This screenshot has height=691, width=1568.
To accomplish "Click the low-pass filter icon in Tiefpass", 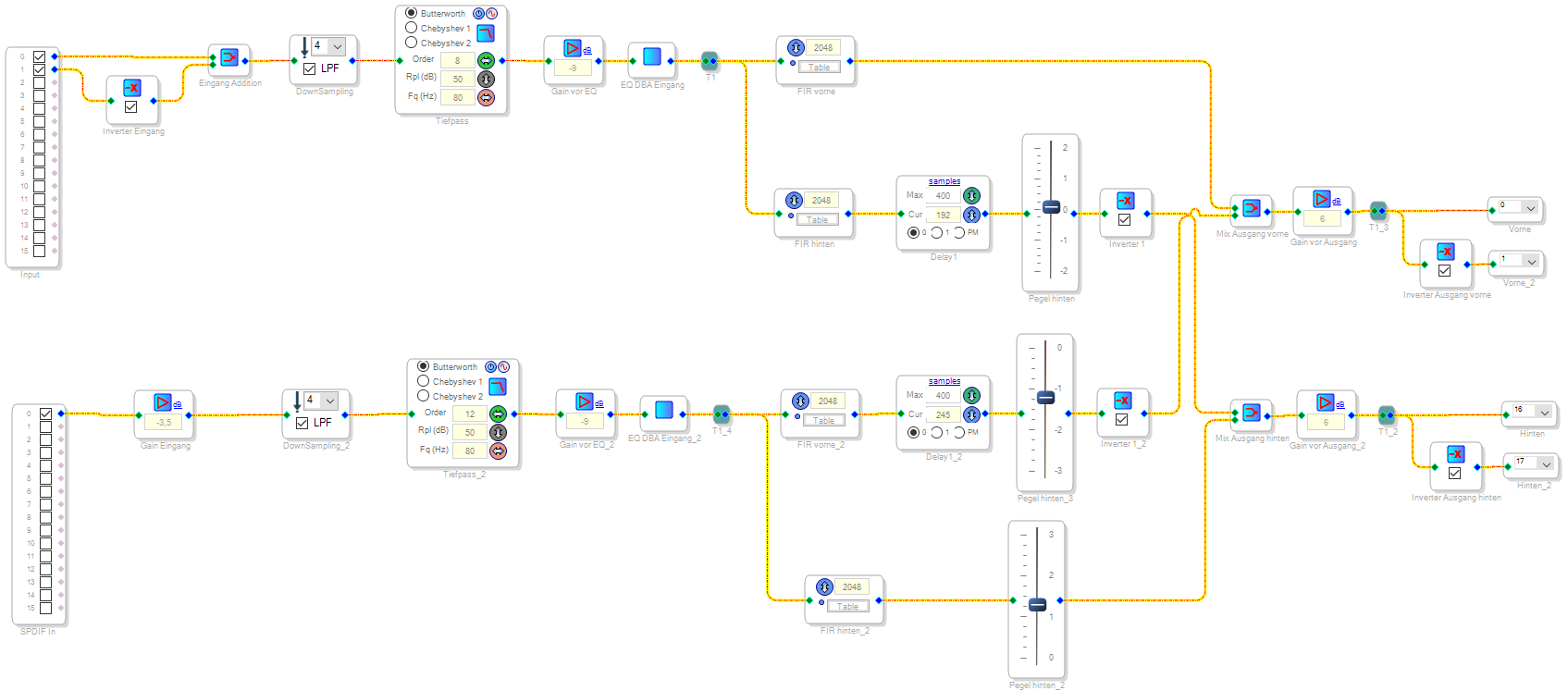I will pyautogui.click(x=486, y=33).
